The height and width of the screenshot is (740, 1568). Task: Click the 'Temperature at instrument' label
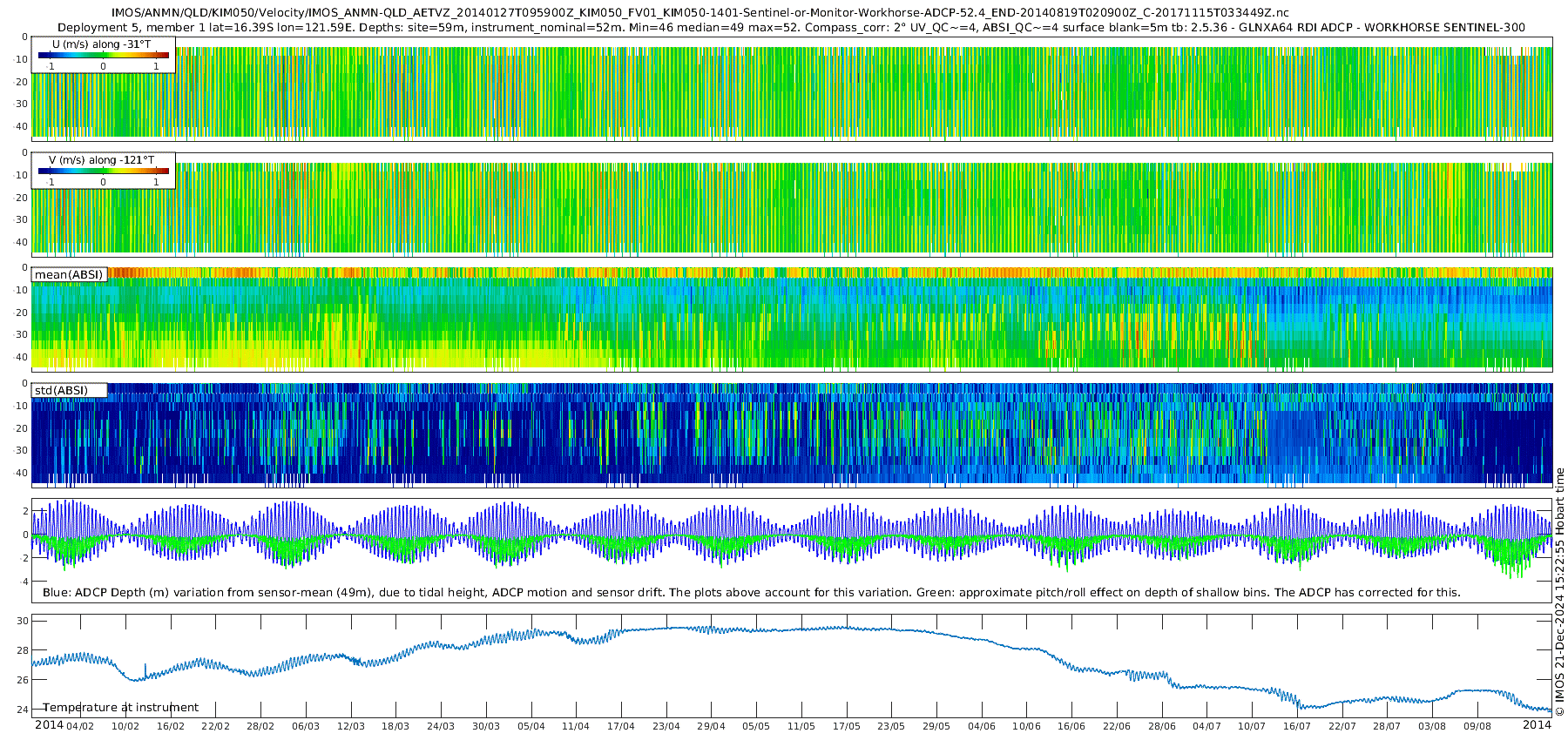(x=121, y=707)
